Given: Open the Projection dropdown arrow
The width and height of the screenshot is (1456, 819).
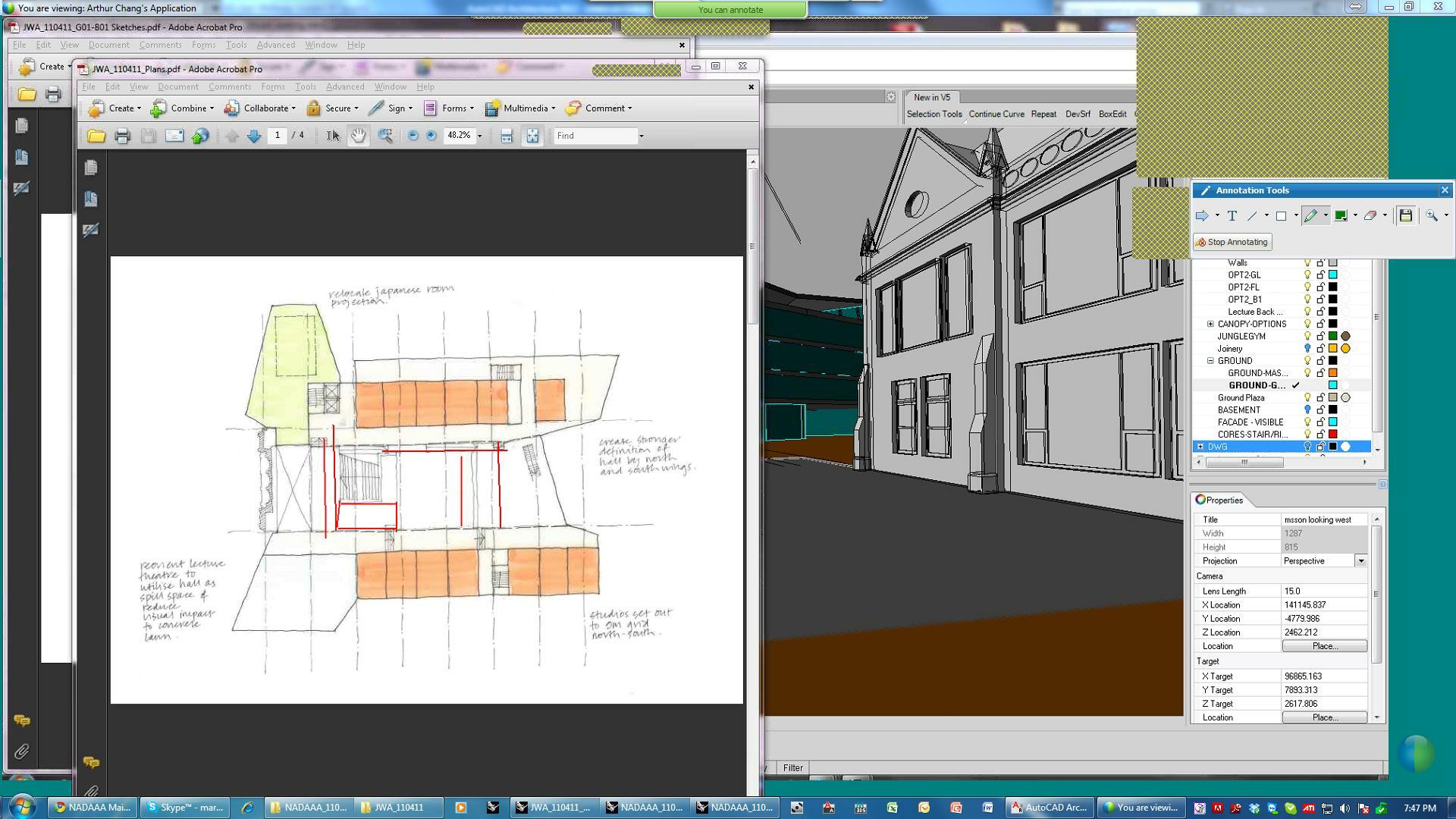Looking at the screenshot, I should (1361, 561).
